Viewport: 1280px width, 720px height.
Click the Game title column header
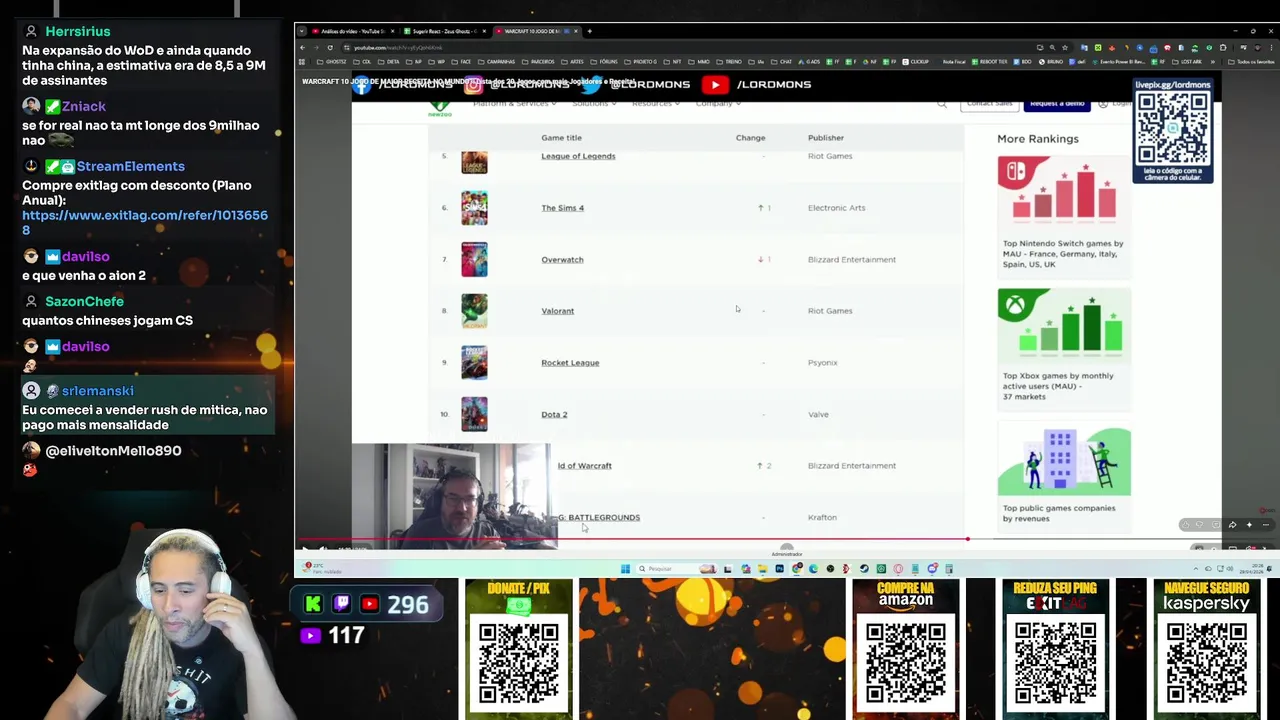[x=561, y=138]
